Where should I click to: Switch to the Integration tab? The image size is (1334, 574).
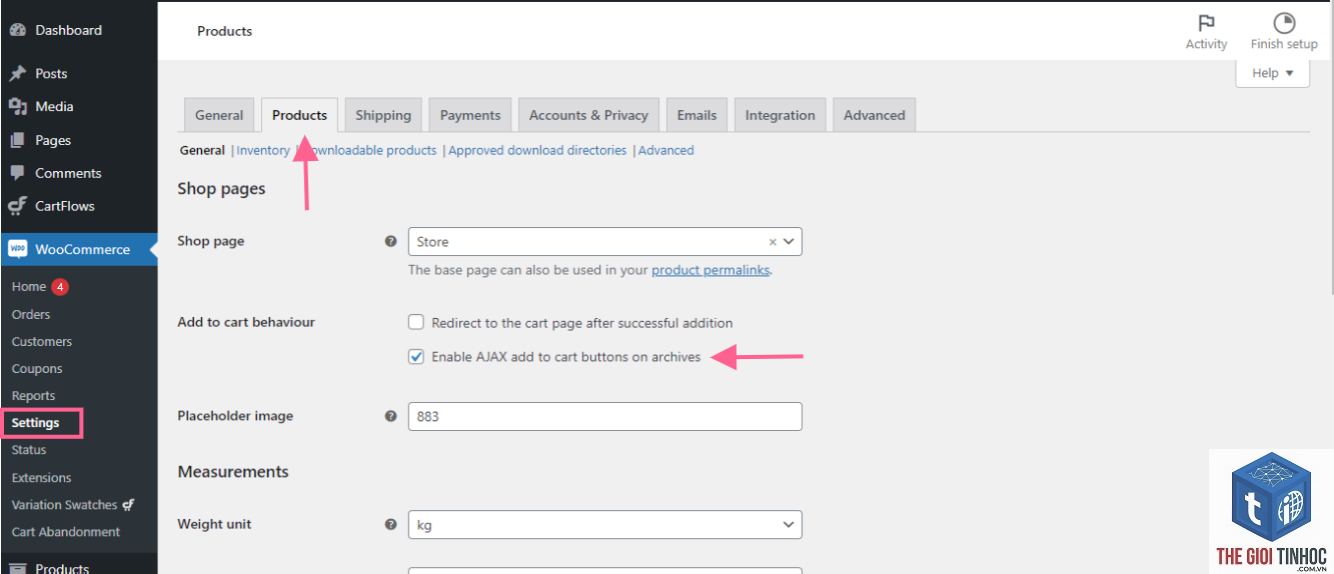click(780, 115)
